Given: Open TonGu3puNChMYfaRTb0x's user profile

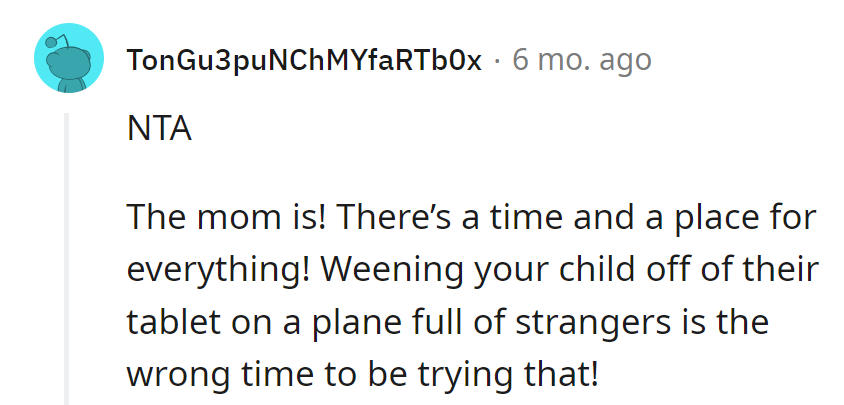Looking at the screenshot, I should pos(303,61).
